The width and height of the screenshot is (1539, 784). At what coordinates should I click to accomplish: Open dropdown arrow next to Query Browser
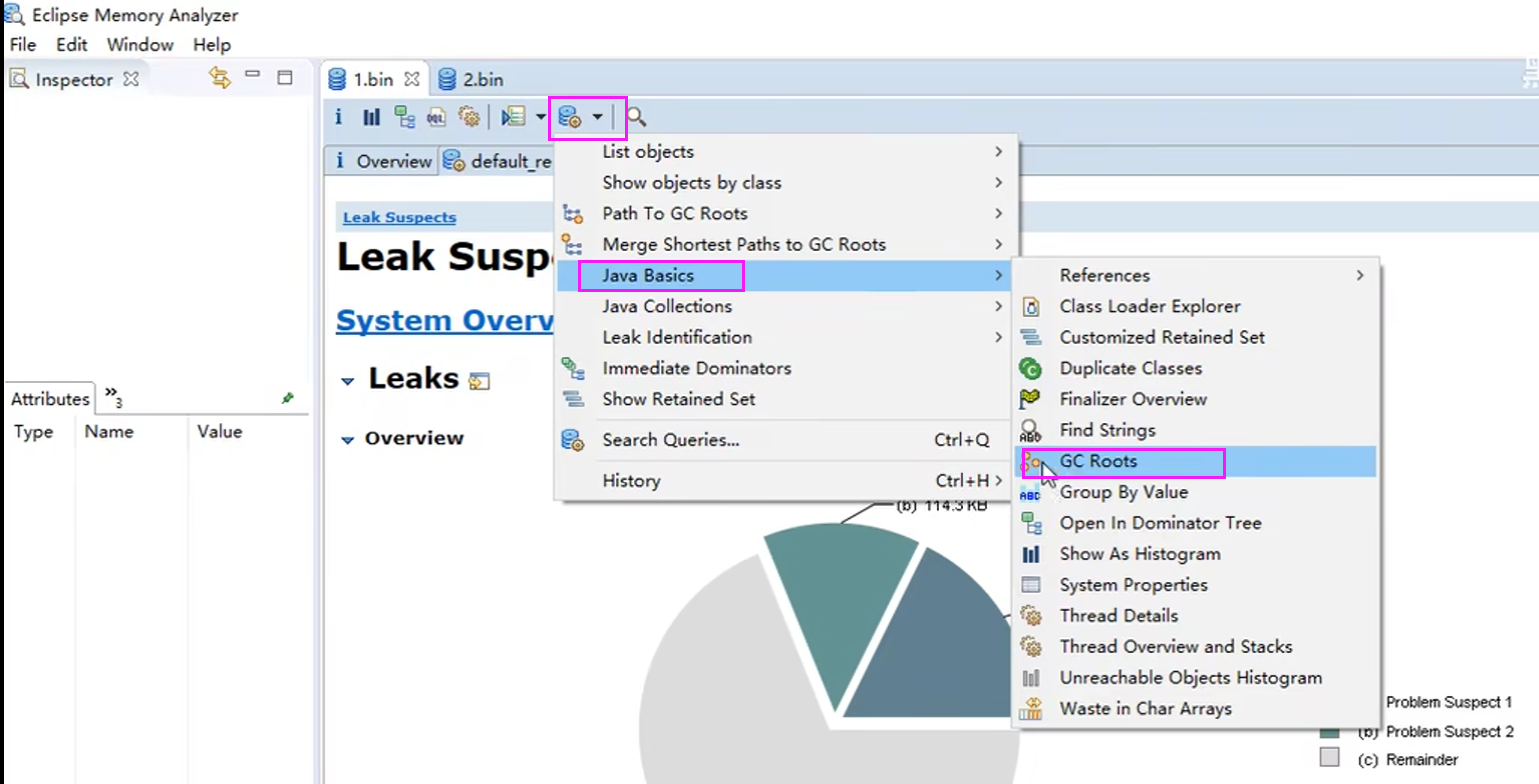(597, 118)
